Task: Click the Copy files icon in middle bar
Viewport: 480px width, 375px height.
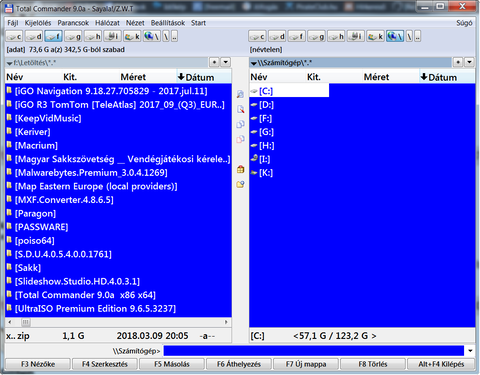Action: [240, 124]
